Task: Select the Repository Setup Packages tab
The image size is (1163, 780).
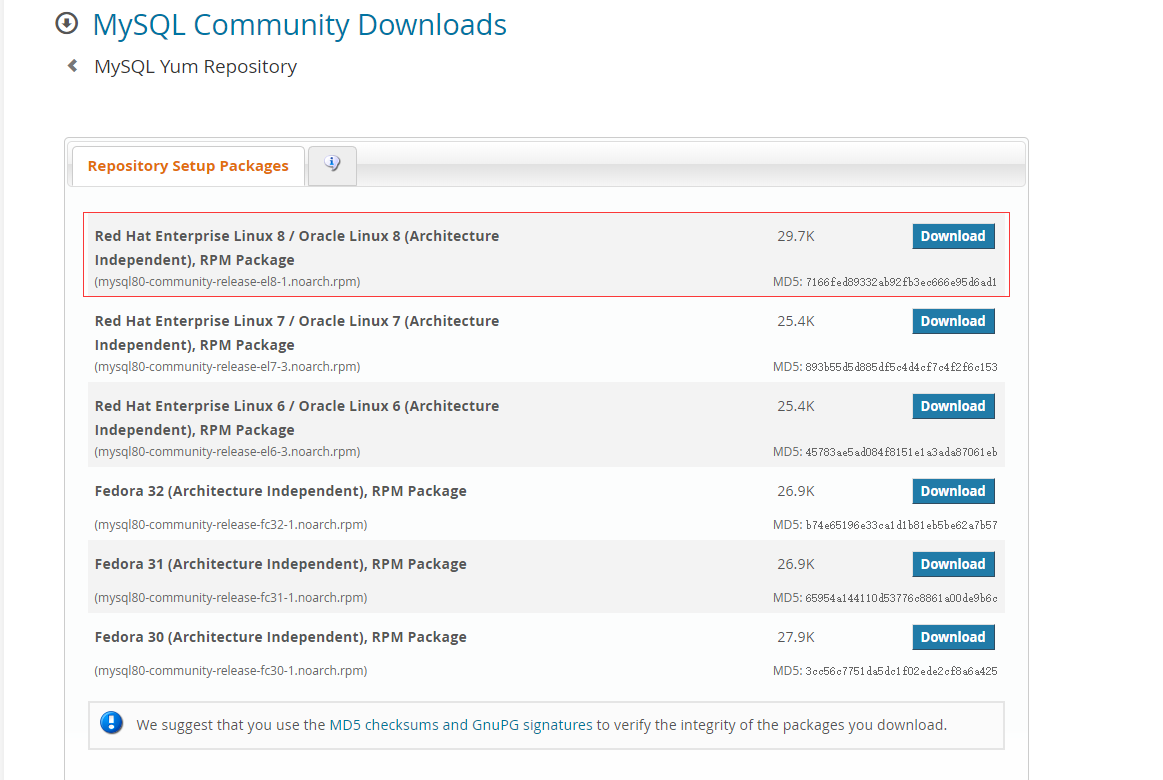Action: (x=188, y=166)
